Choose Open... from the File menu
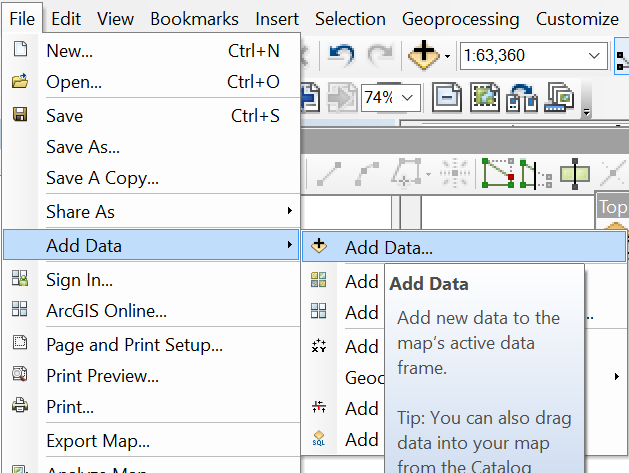This screenshot has height=473, width=629. tap(152, 82)
